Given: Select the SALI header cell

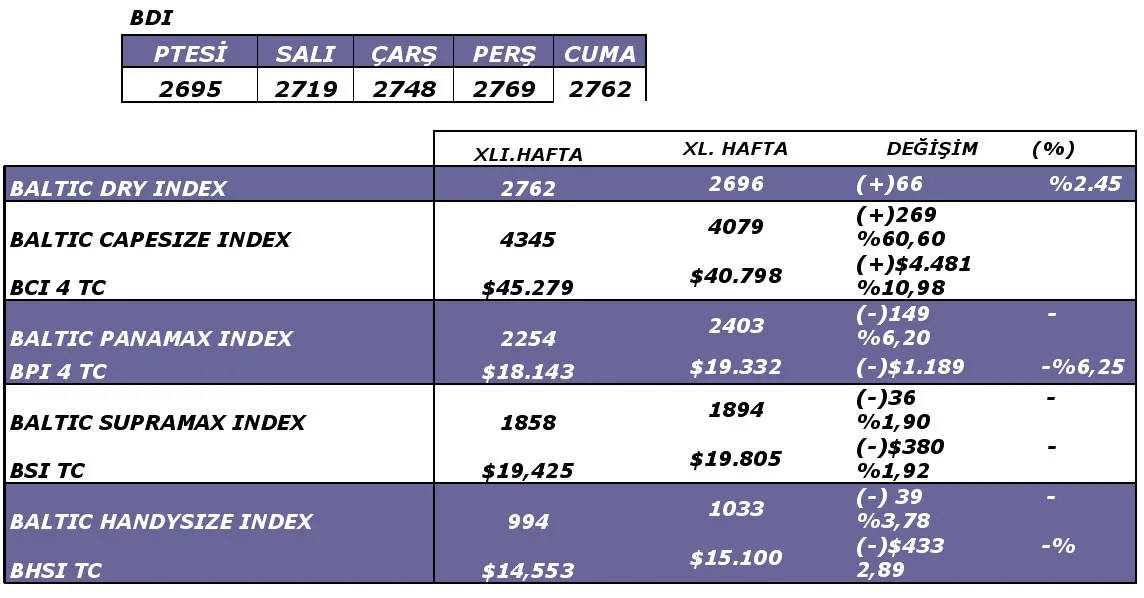Looking at the screenshot, I should (x=305, y=53).
